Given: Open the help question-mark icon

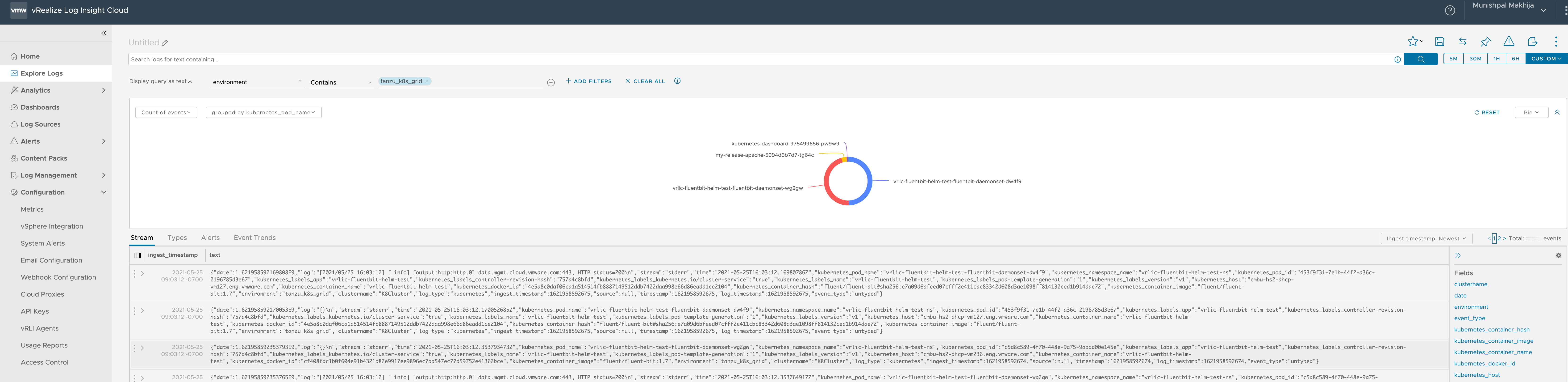Looking at the screenshot, I should point(1450,10).
